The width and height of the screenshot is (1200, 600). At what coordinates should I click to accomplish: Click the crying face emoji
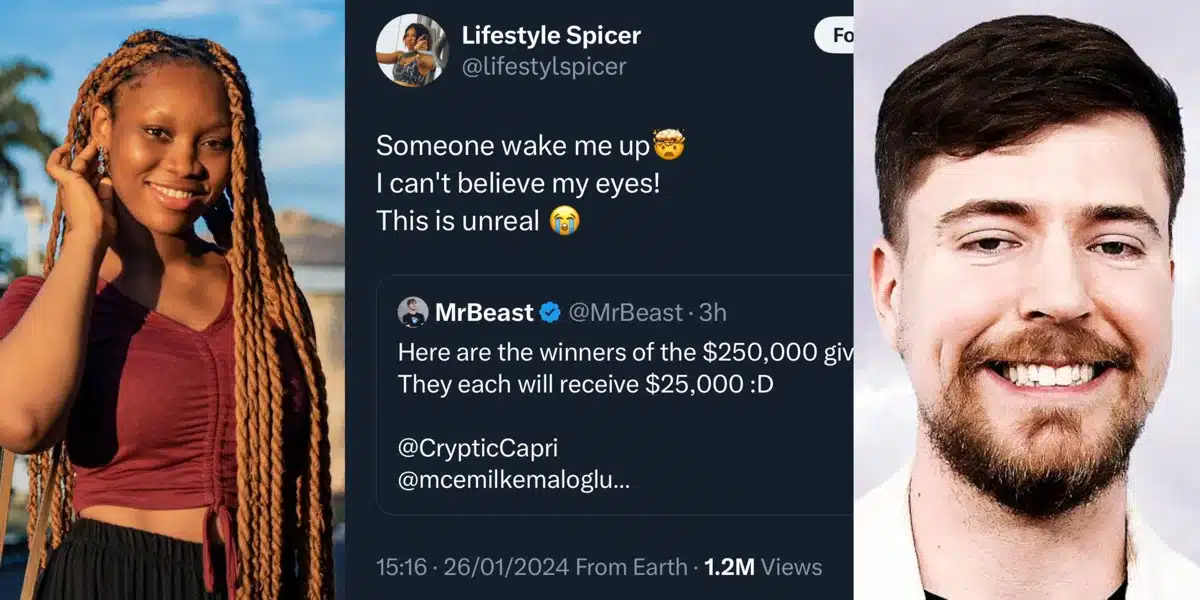pos(565,221)
